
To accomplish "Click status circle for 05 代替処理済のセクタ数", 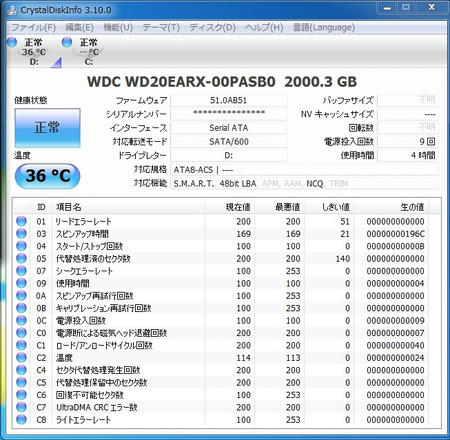I will tap(21, 258).
